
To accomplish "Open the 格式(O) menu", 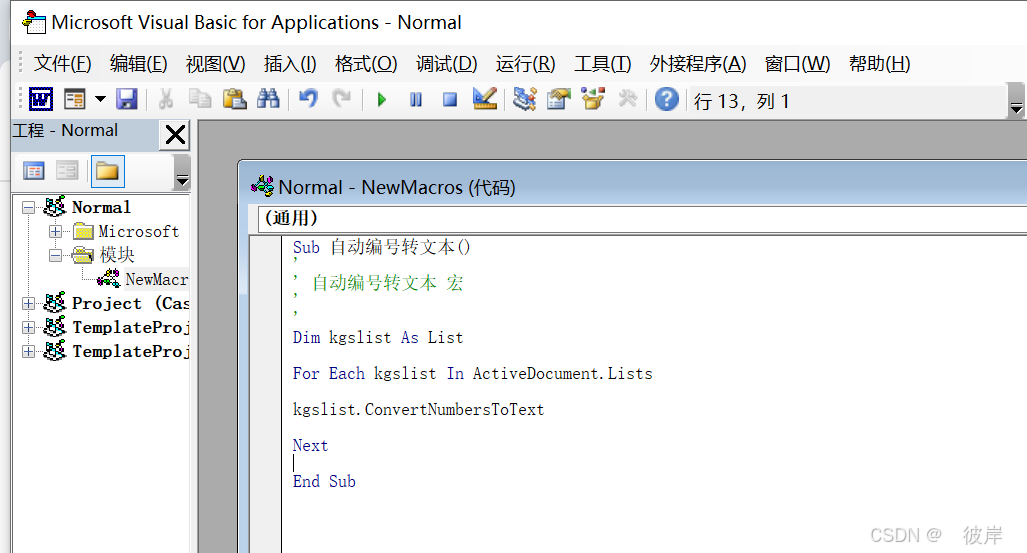I will point(365,64).
